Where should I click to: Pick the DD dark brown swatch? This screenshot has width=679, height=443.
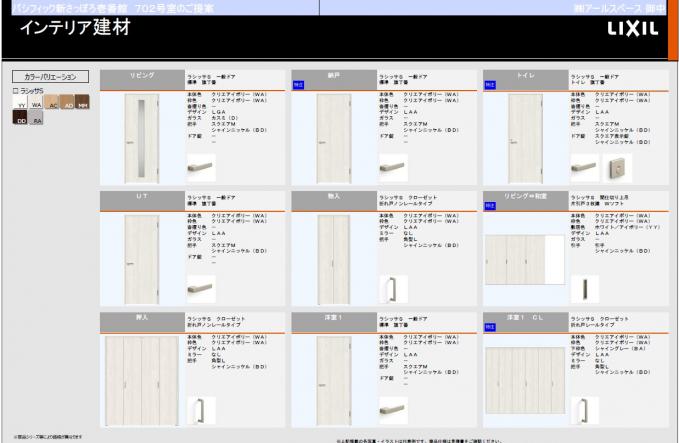coord(20,117)
